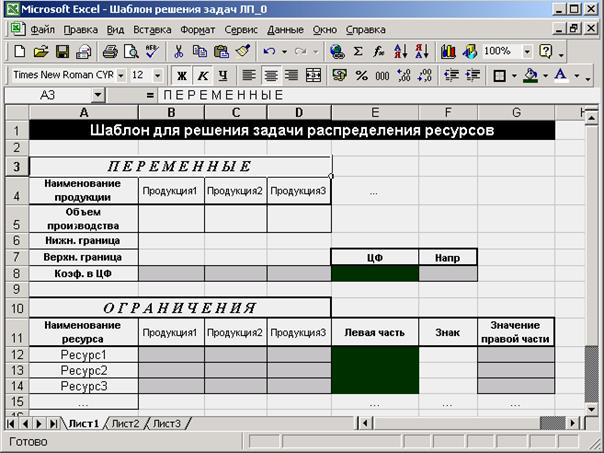Image resolution: width=604 pixels, height=453 pixels.
Task: Open the Вставка menu
Action: pyautogui.click(x=152, y=30)
